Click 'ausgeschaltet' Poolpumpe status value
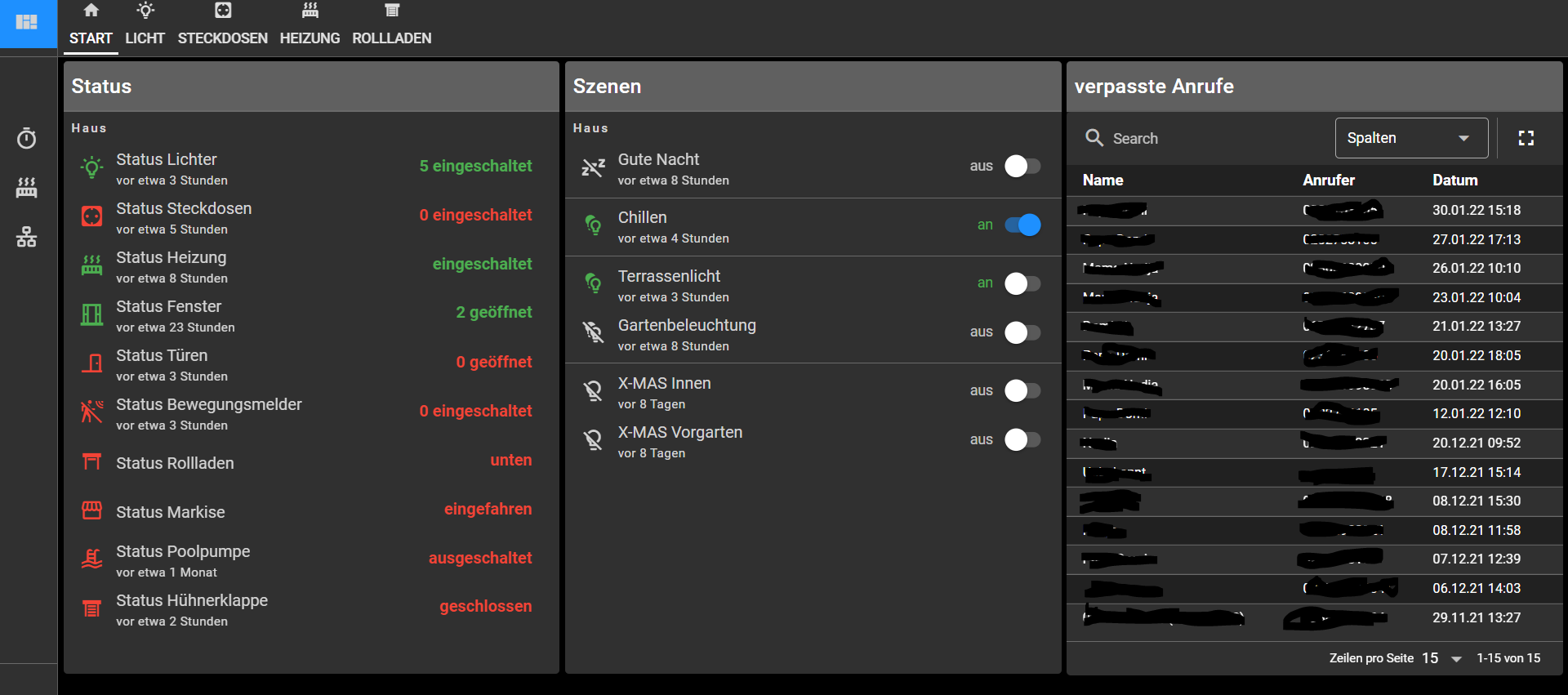The image size is (1568, 695). coord(480,558)
